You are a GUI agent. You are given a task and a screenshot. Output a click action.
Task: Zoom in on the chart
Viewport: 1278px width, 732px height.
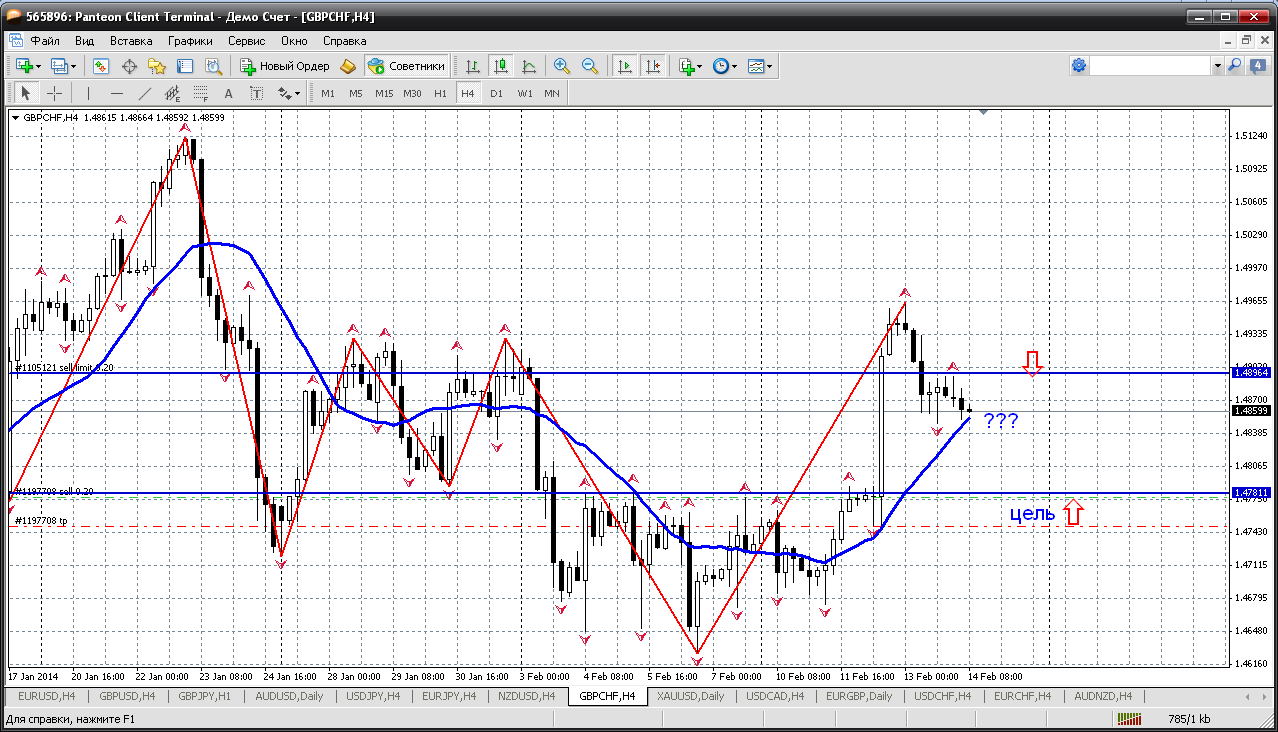pyautogui.click(x=562, y=66)
